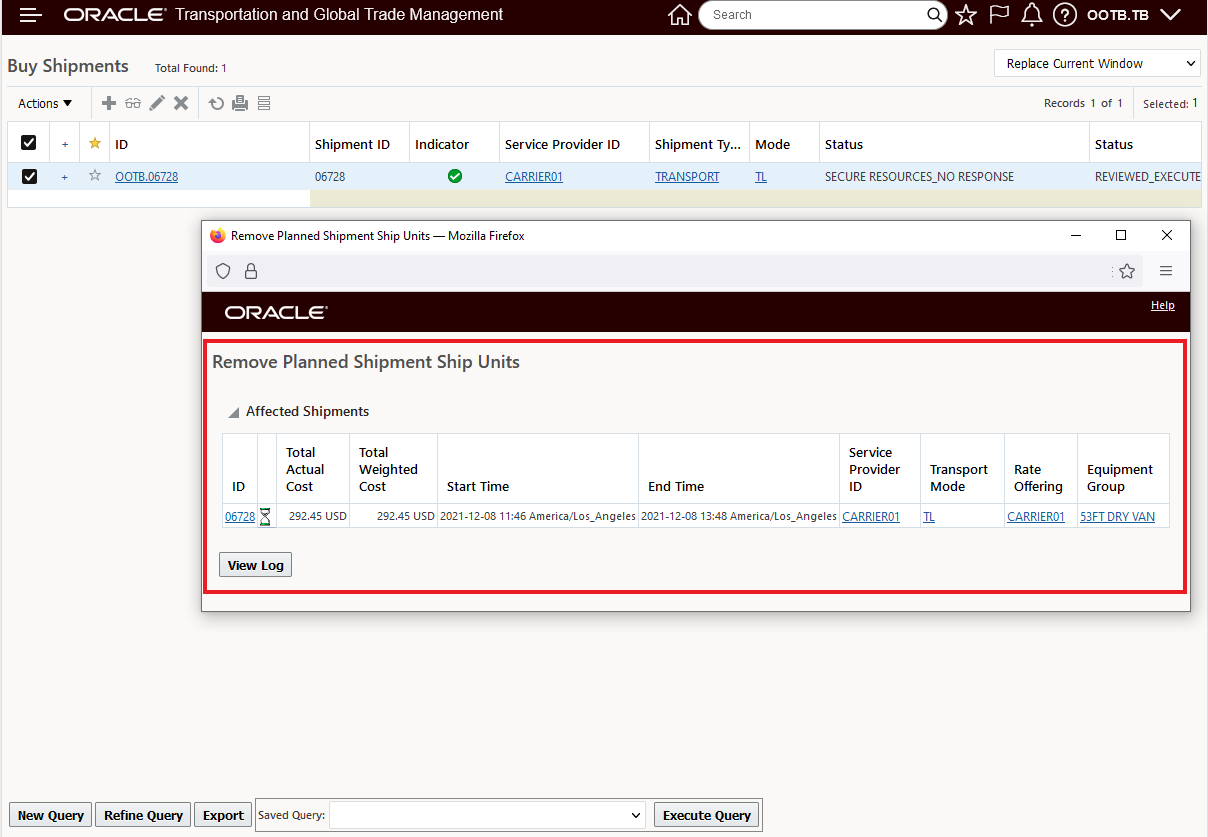Sort by Mode column header
Viewport: 1208px width, 837px height.
[772, 144]
